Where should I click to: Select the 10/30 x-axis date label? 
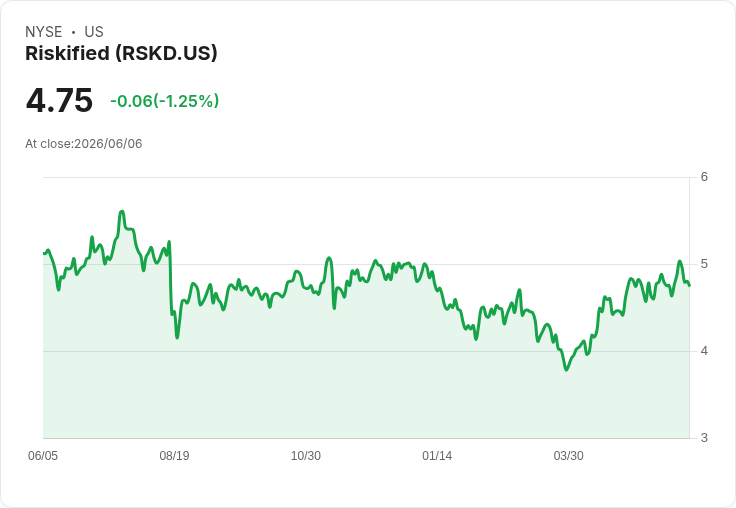tap(306, 455)
